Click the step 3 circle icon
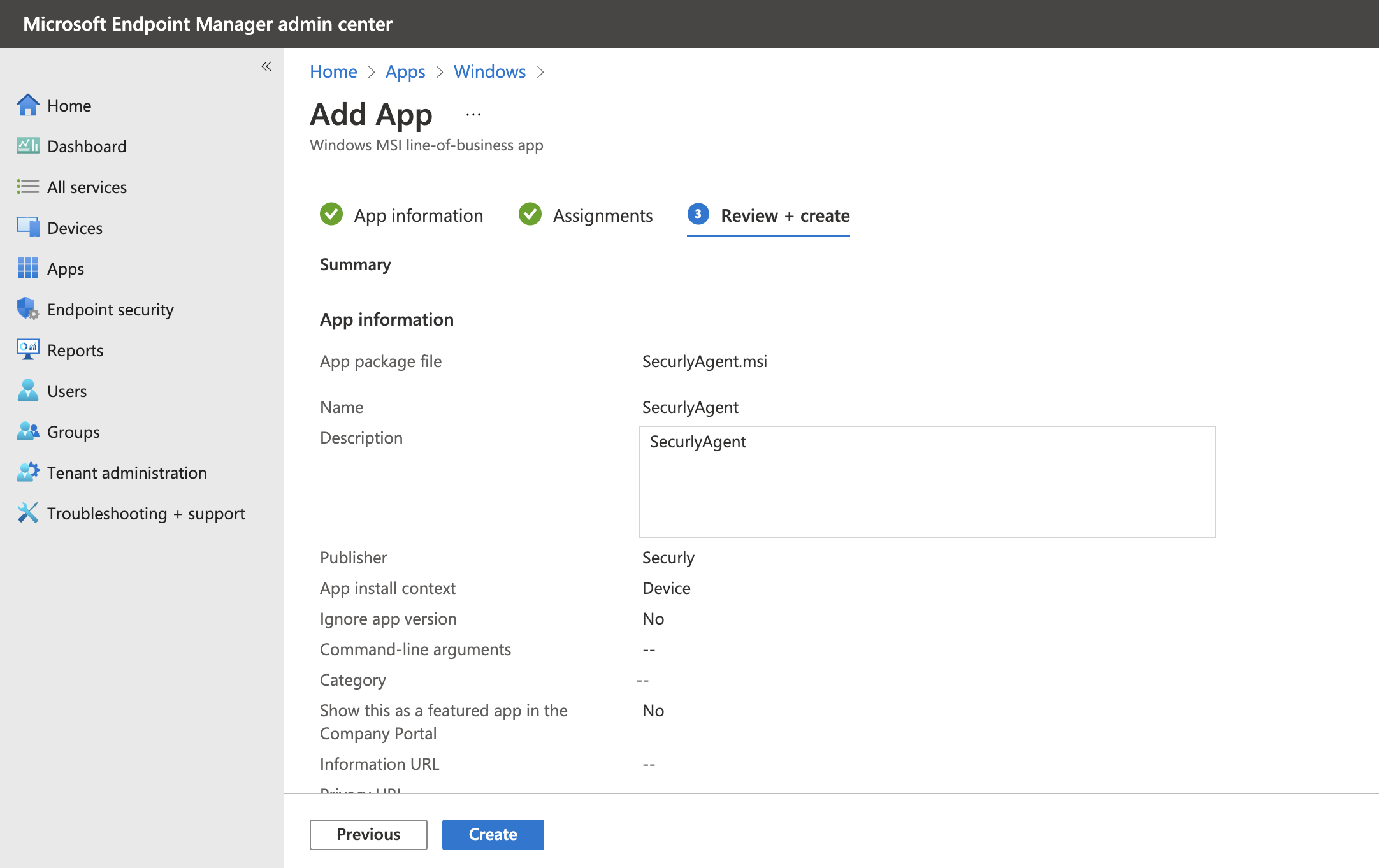The width and height of the screenshot is (1379, 868). 698,214
